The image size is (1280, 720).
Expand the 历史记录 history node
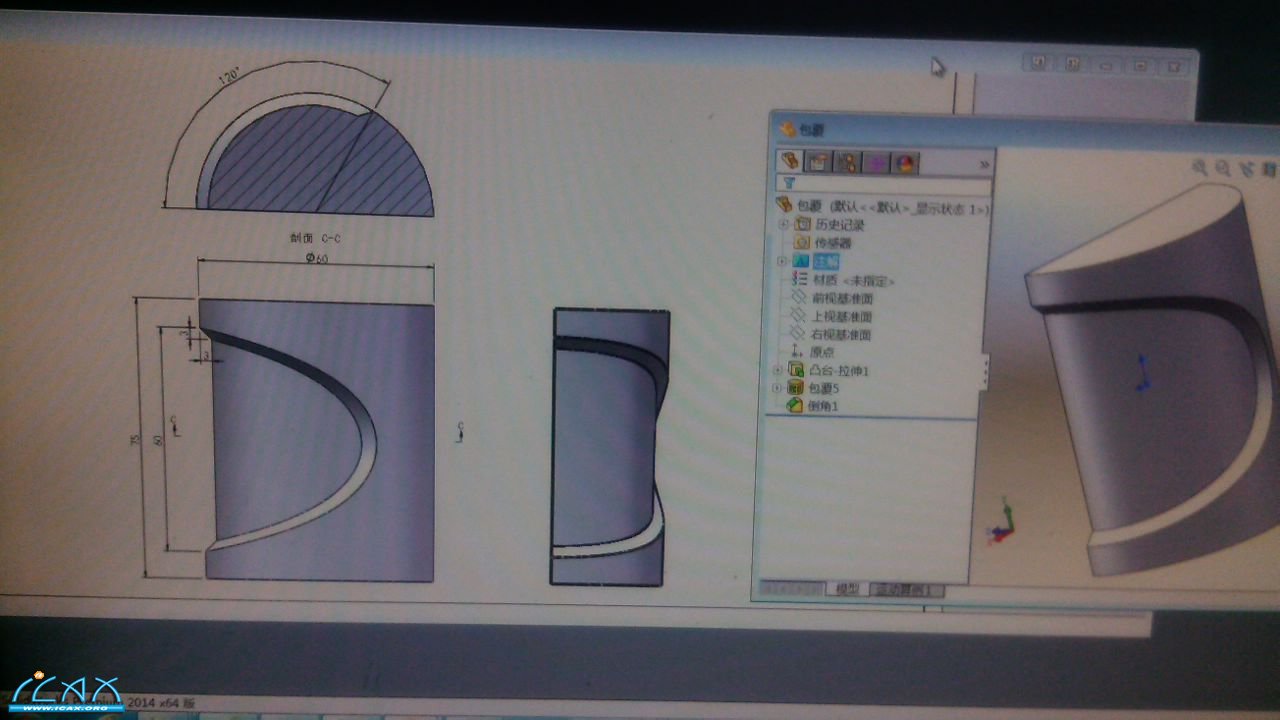[x=783, y=224]
